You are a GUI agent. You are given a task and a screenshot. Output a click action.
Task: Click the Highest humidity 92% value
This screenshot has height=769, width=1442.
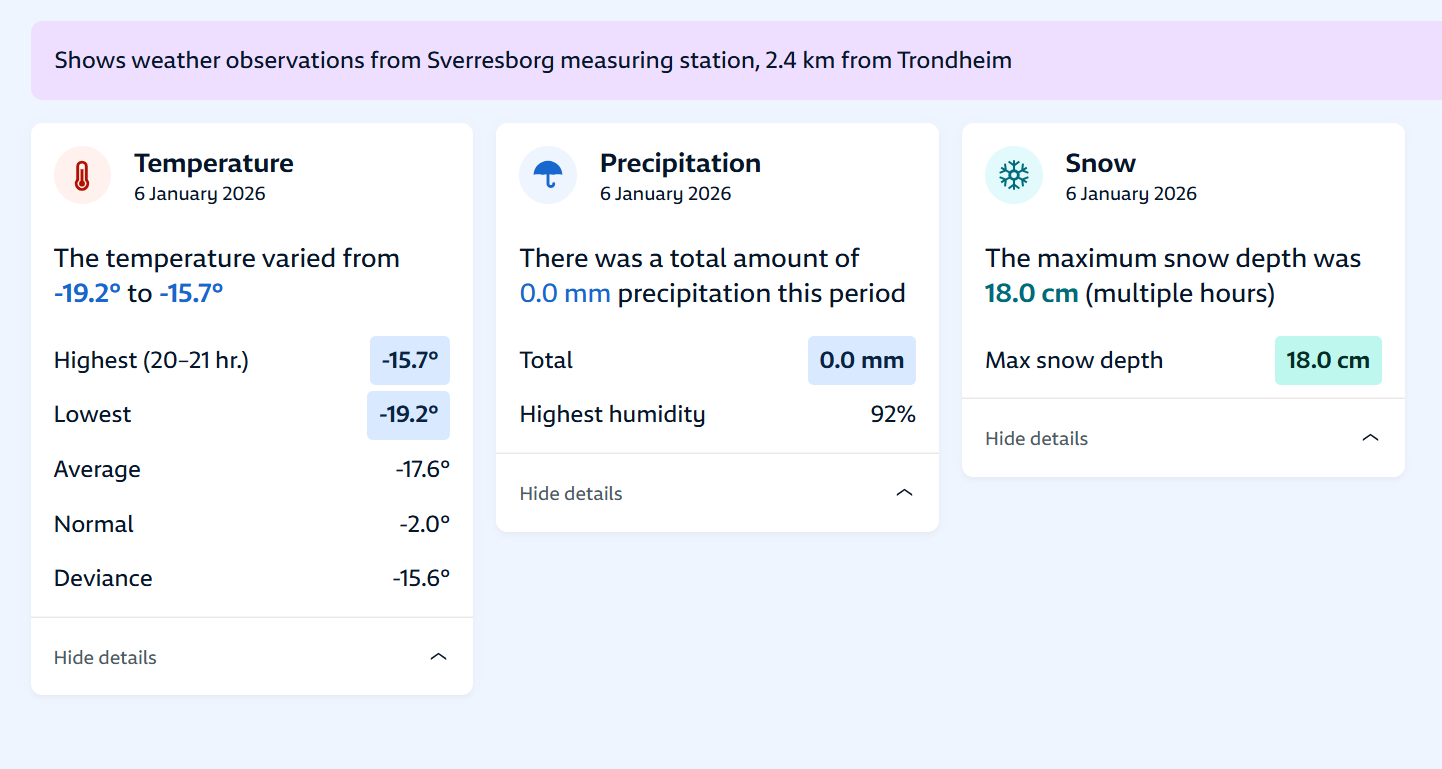pos(893,414)
